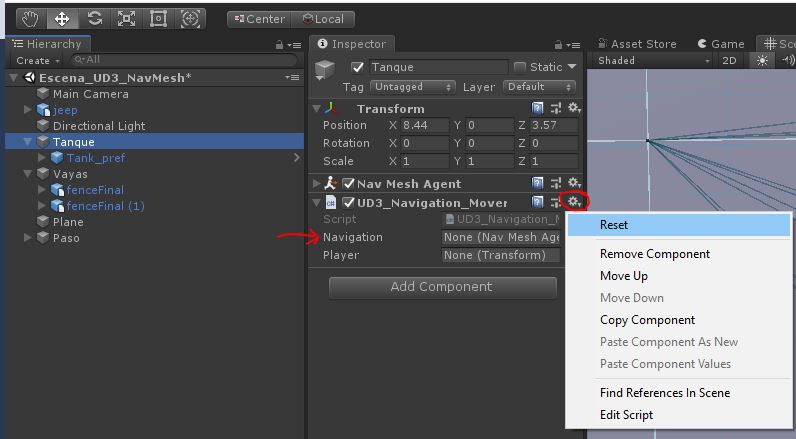This screenshot has height=439, width=796.
Task: Select the Move tool
Action: click(x=62, y=19)
